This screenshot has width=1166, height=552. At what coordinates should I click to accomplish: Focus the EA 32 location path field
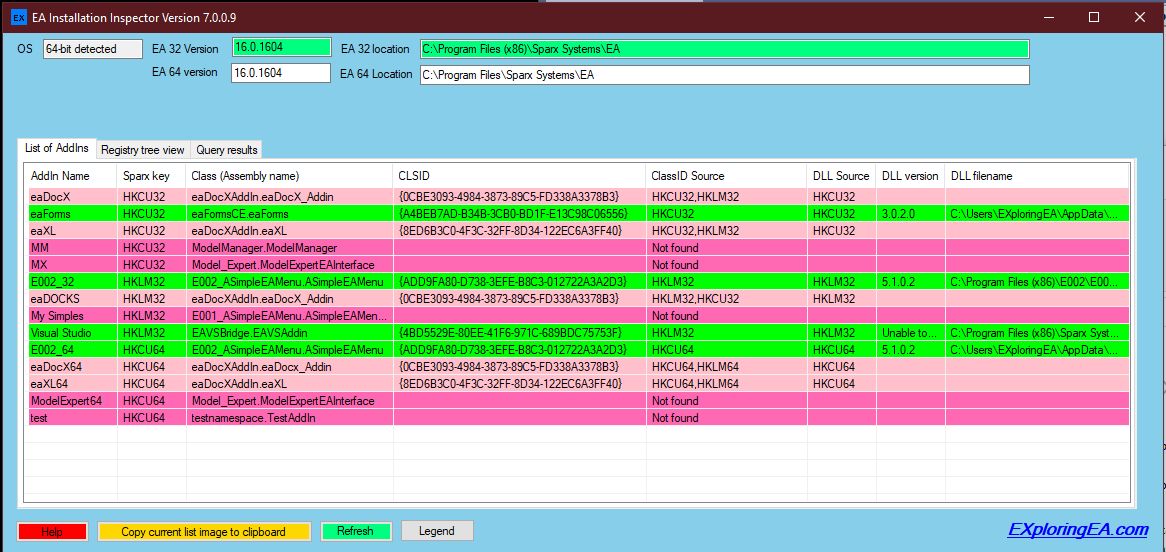[x=724, y=49]
